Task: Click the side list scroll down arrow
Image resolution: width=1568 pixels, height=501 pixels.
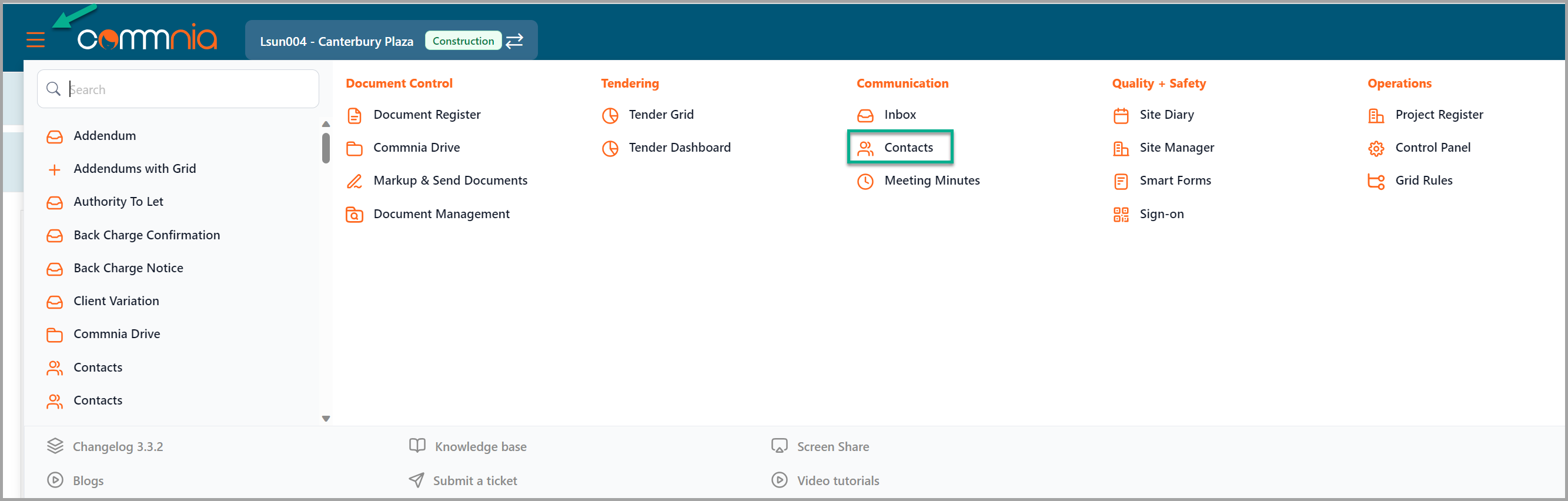Action: (326, 418)
